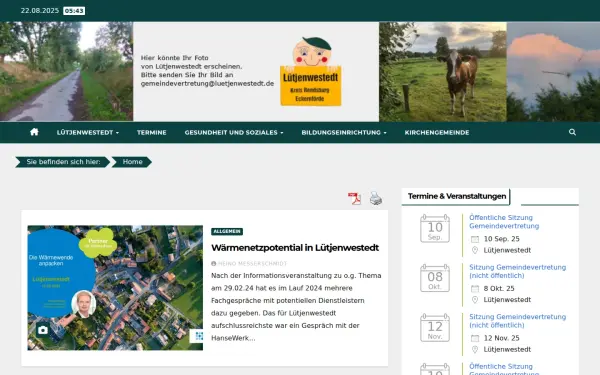Click small date icon beside 12 Nov. 25

pyautogui.click(x=475, y=338)
